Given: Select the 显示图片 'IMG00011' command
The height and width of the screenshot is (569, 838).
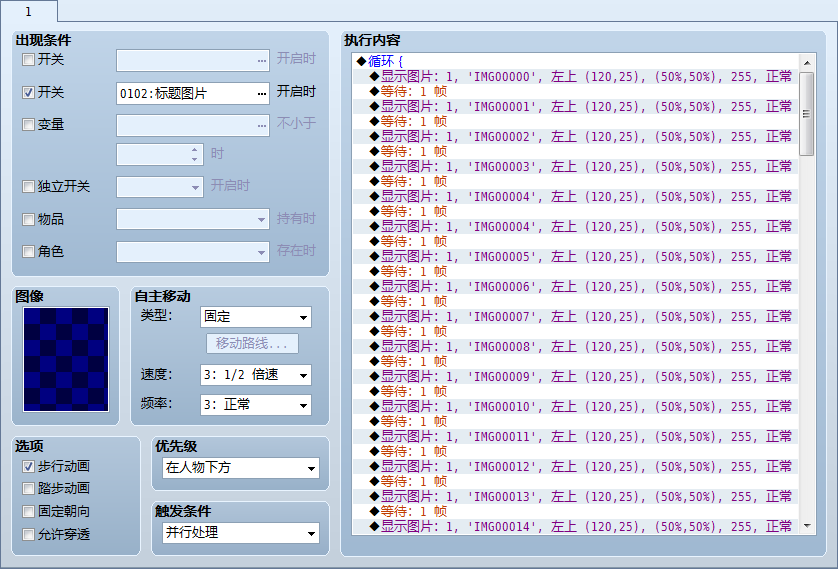Looking at the screenshot, I should (576, 437).
